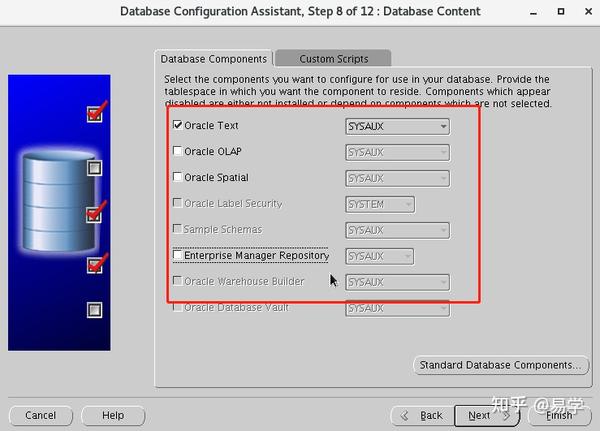Screen dimensions: 600x431
Task: Click the Back button's left arrow icon
Action: [404, 415]
